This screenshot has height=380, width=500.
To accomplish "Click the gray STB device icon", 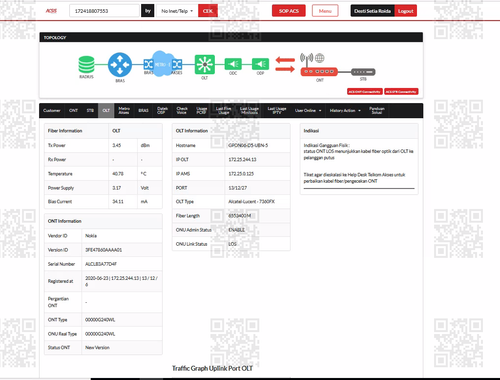I will 363,72.
